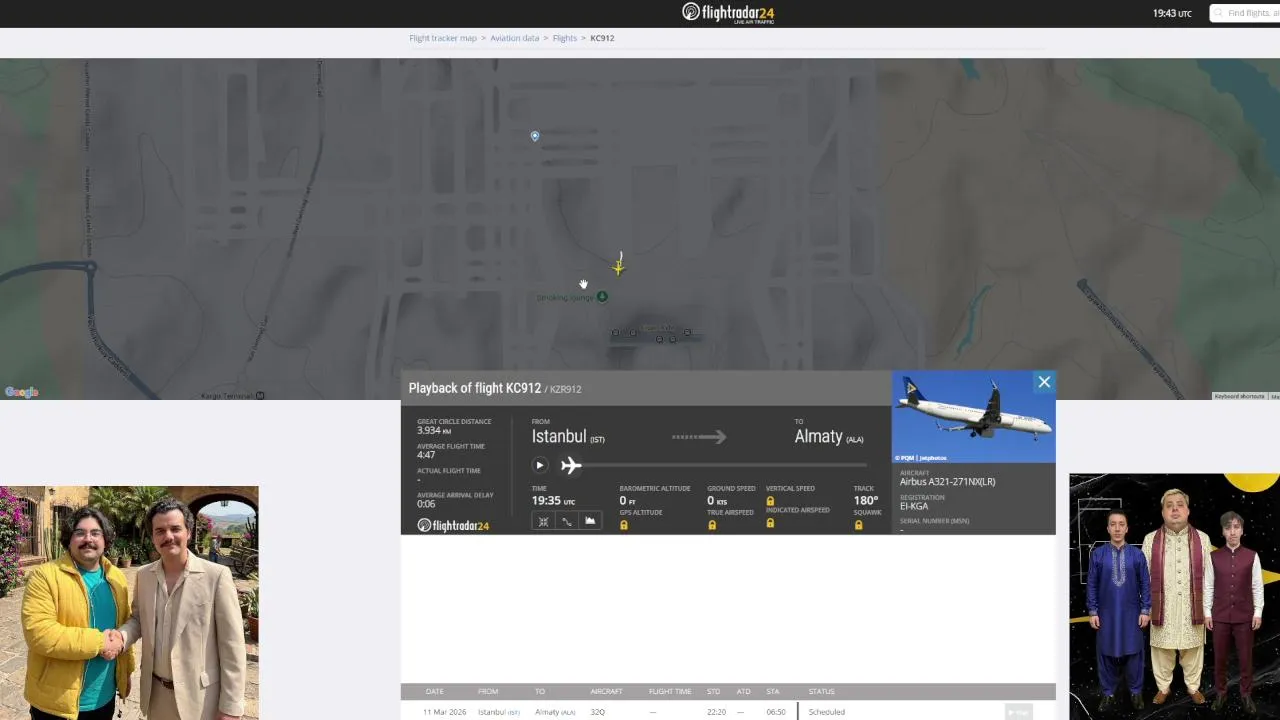Click the '32Q' aircraft cell
The width and height of the screenshot is (1280, 720).
[x=597, y=712]
